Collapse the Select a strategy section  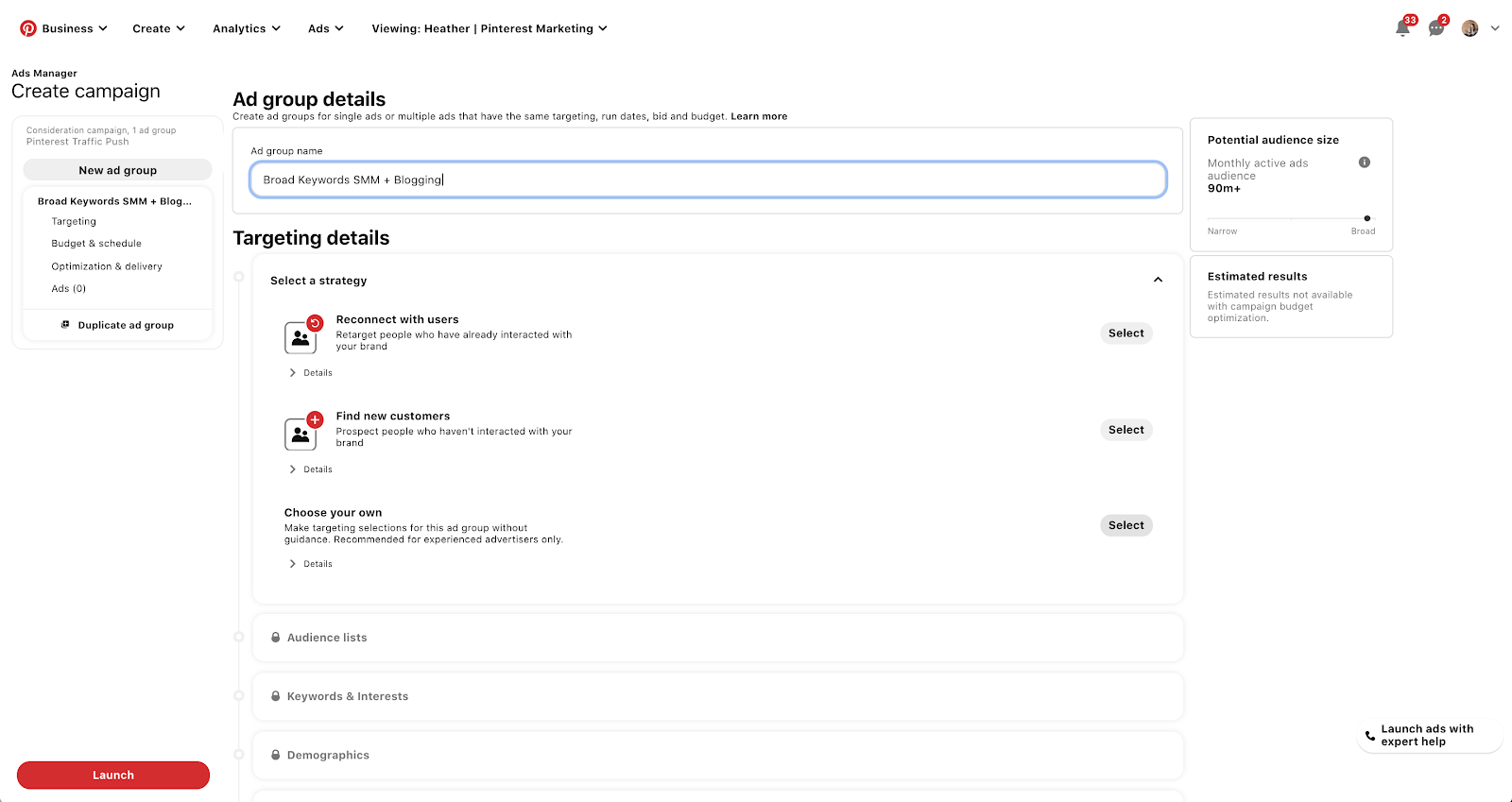[x=1158, y=280]
